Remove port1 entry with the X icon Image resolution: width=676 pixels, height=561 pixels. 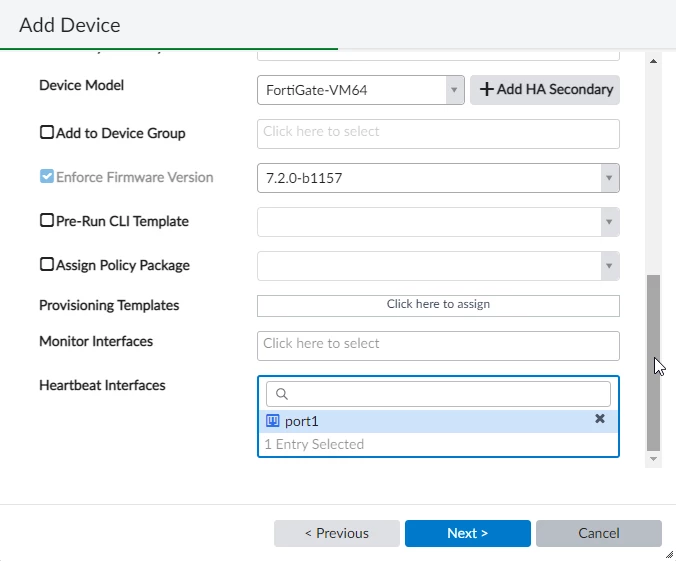pyautogui.click(x=600, y=419)
